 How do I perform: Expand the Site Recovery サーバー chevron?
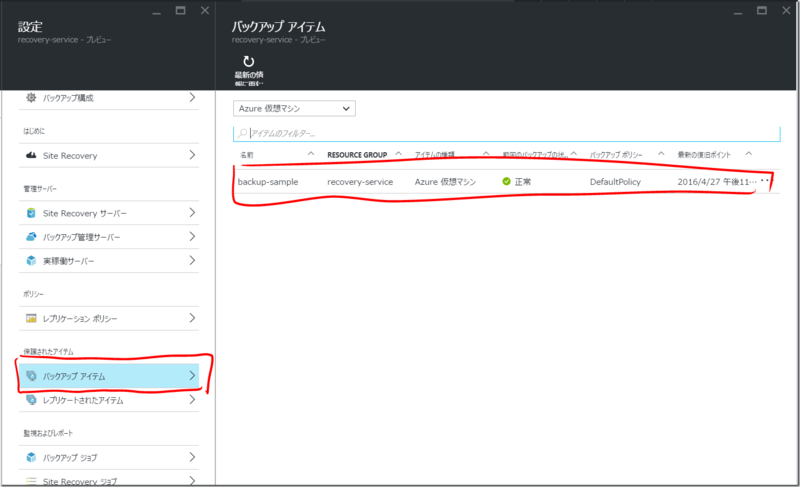(x=192, y=212)
